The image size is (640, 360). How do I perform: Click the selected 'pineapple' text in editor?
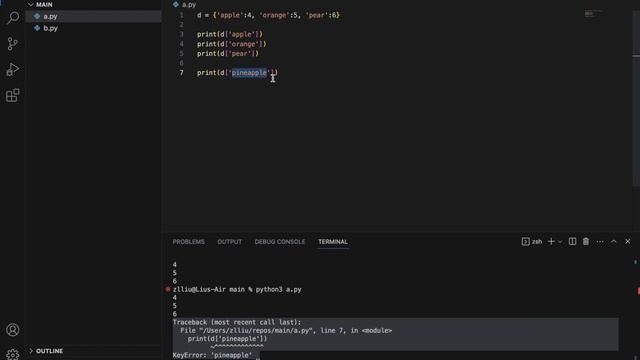249,73
